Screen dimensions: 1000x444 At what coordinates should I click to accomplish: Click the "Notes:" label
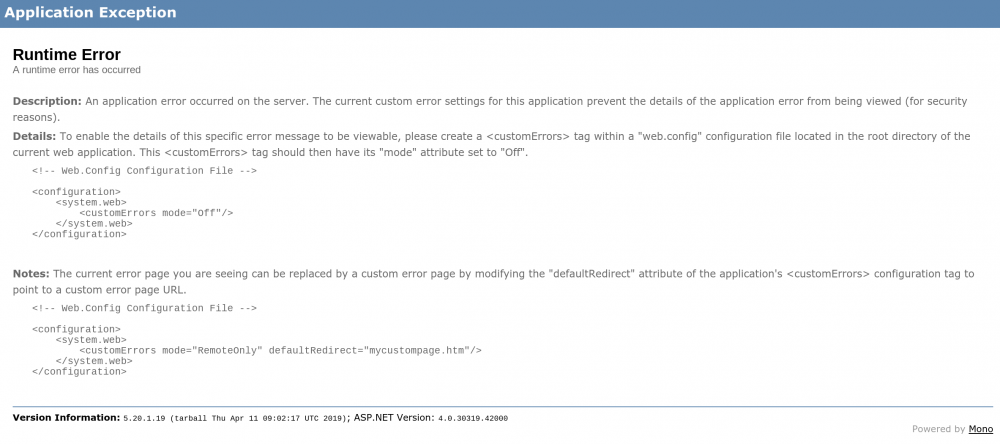tap(31, 274)
